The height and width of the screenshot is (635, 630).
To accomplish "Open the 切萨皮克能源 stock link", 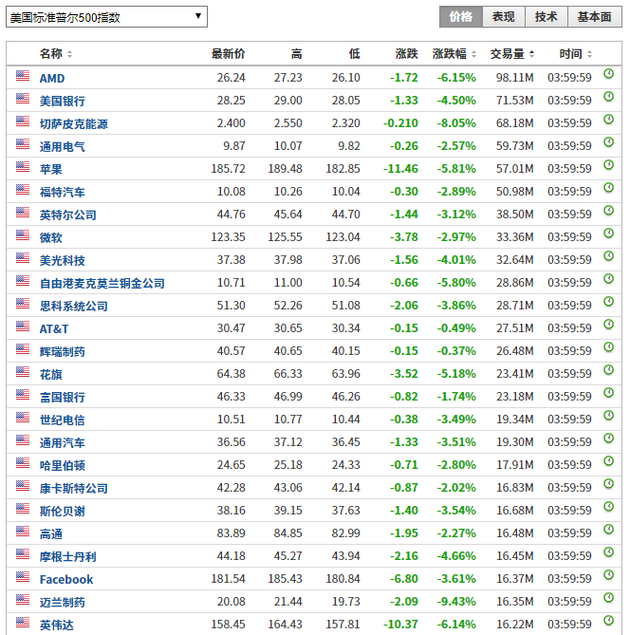I will (x=74, y=124).
